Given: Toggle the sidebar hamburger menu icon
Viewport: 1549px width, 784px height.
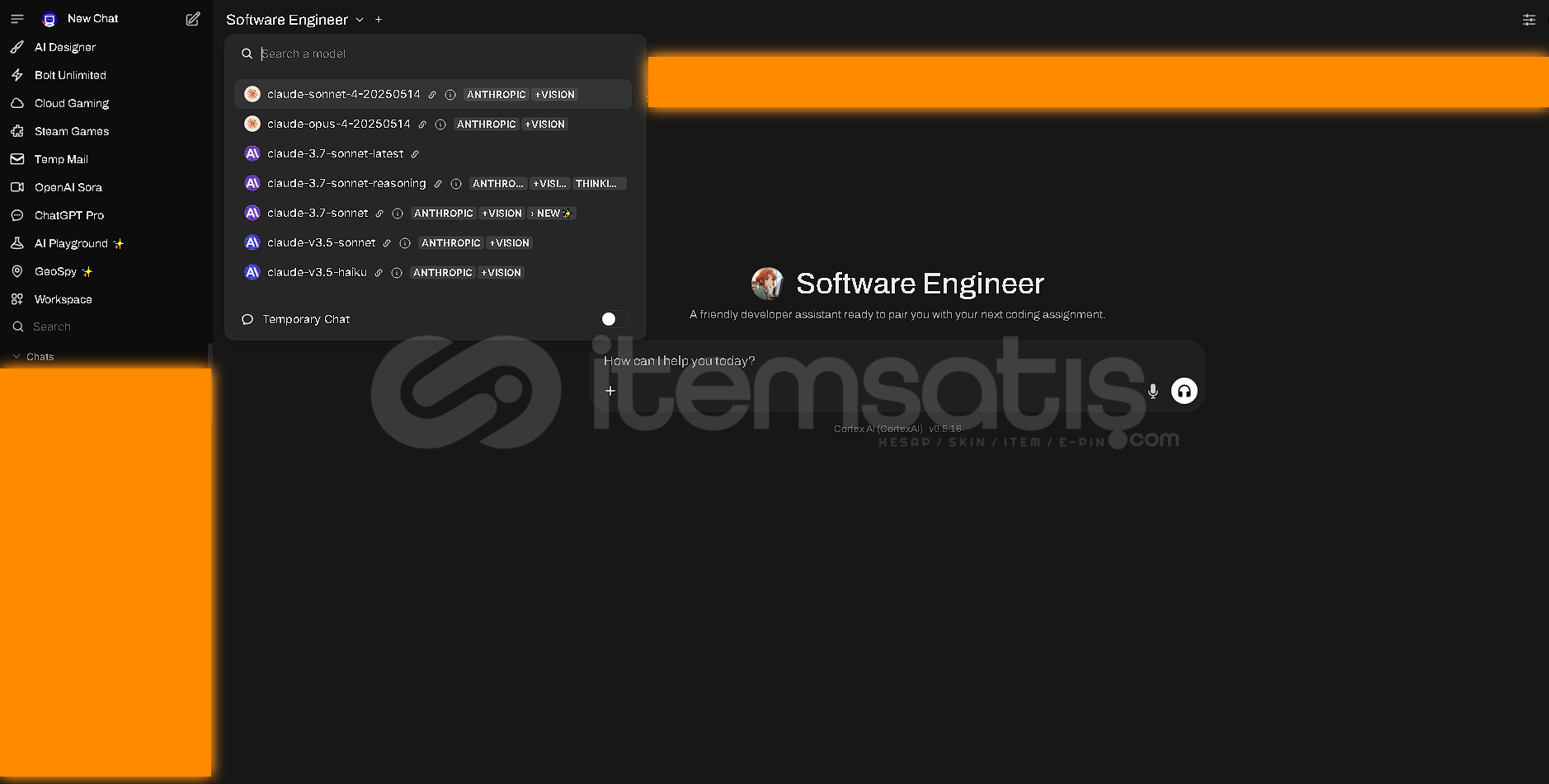Looking at the screenshot, I should [x=16, y=18].
